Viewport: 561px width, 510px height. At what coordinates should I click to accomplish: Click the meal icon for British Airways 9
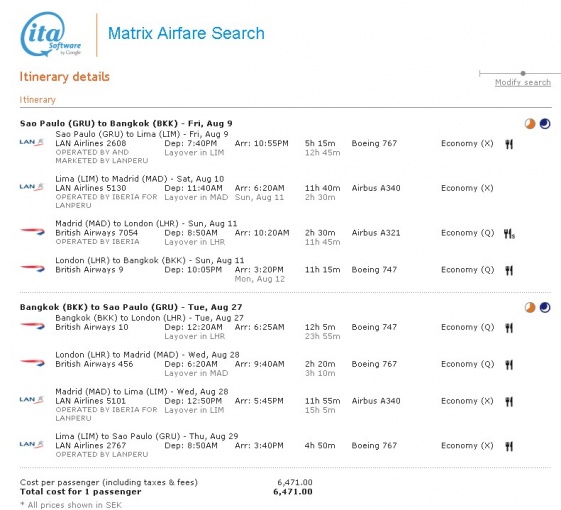click(x=509, y=271)
